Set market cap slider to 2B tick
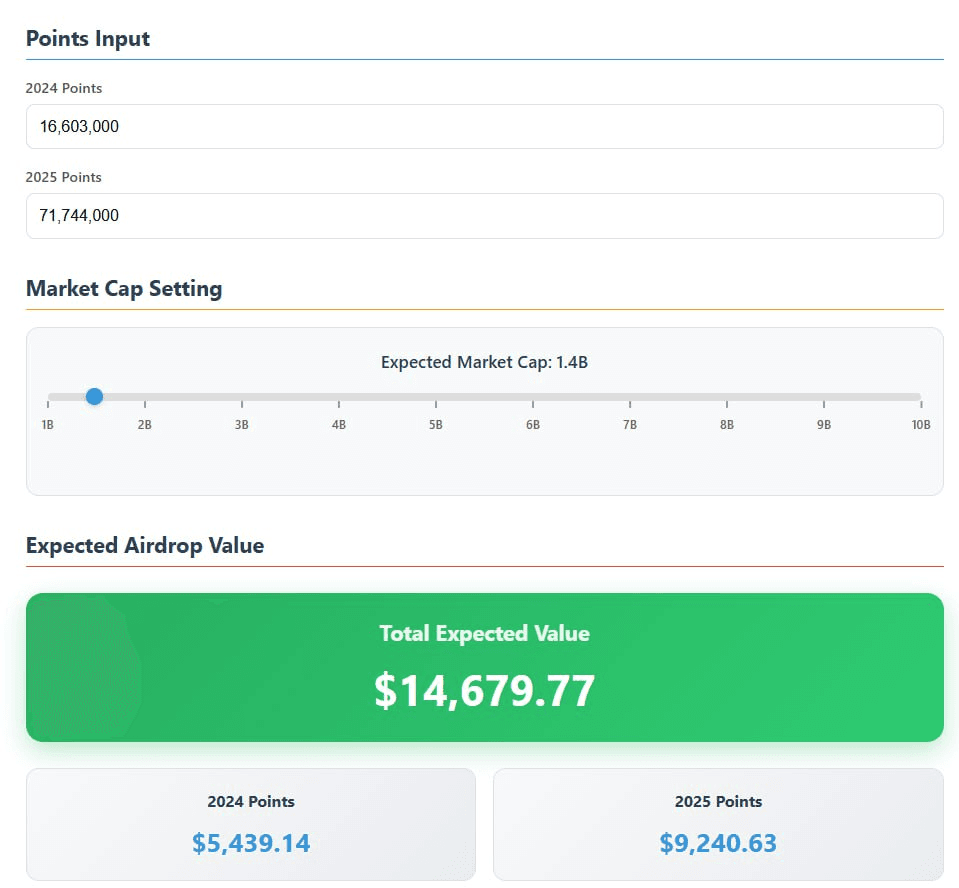959x888 pixels. pos(145,397)
